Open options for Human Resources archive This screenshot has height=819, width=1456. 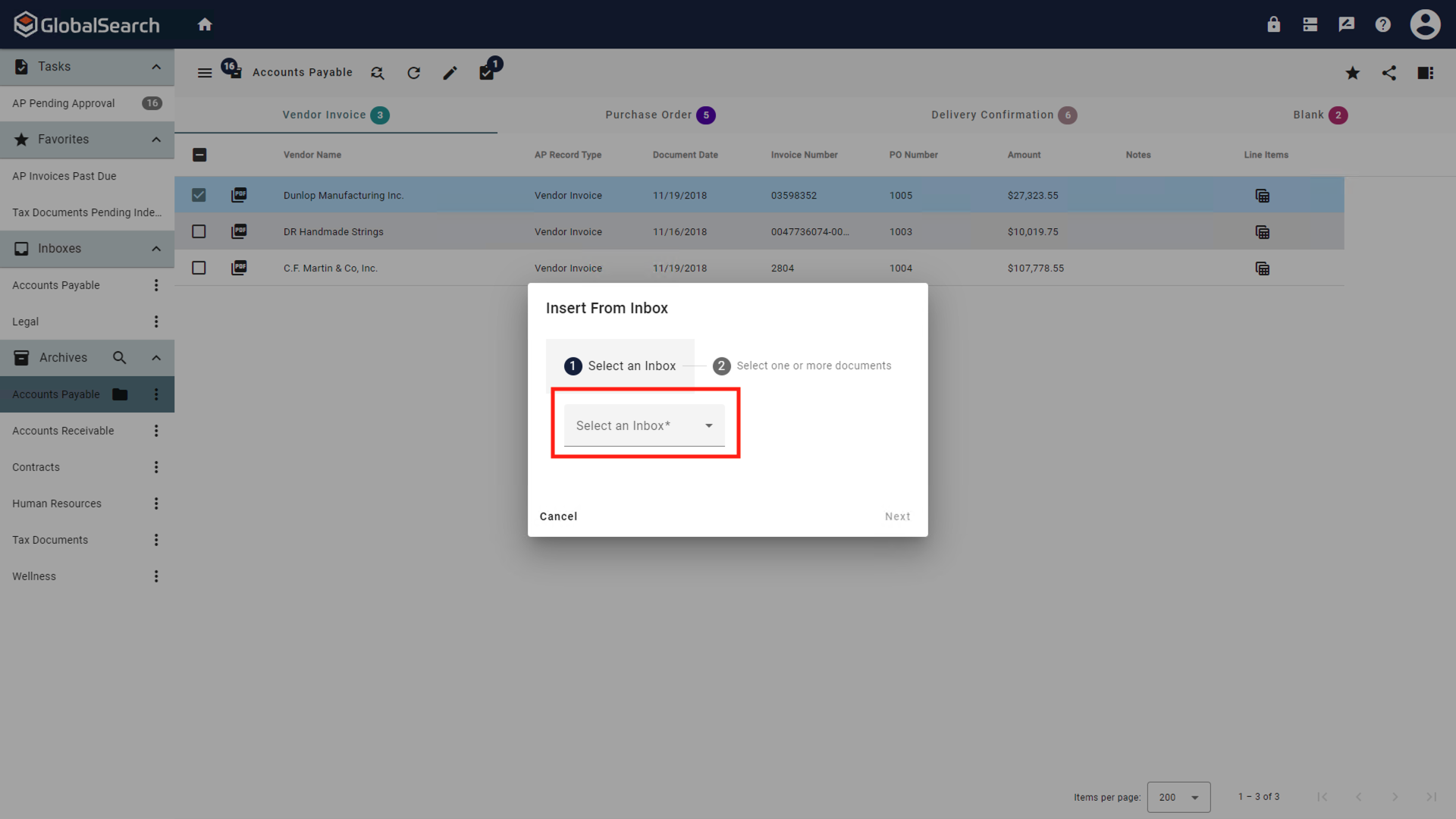coord(156,504)
